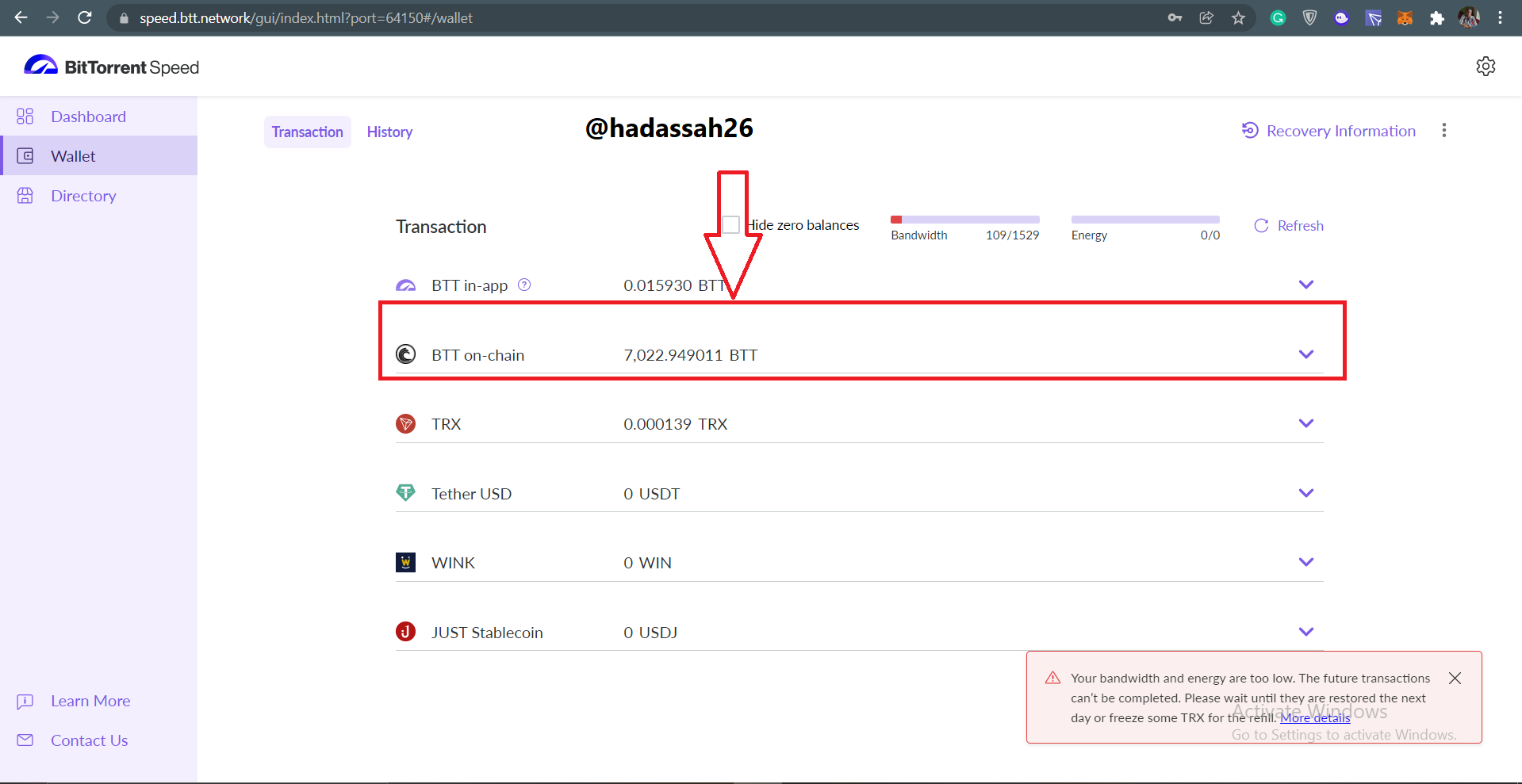Click the Recovery Information link
The height and width of the screenshot is (784, 1522).
click(1341, 131)
